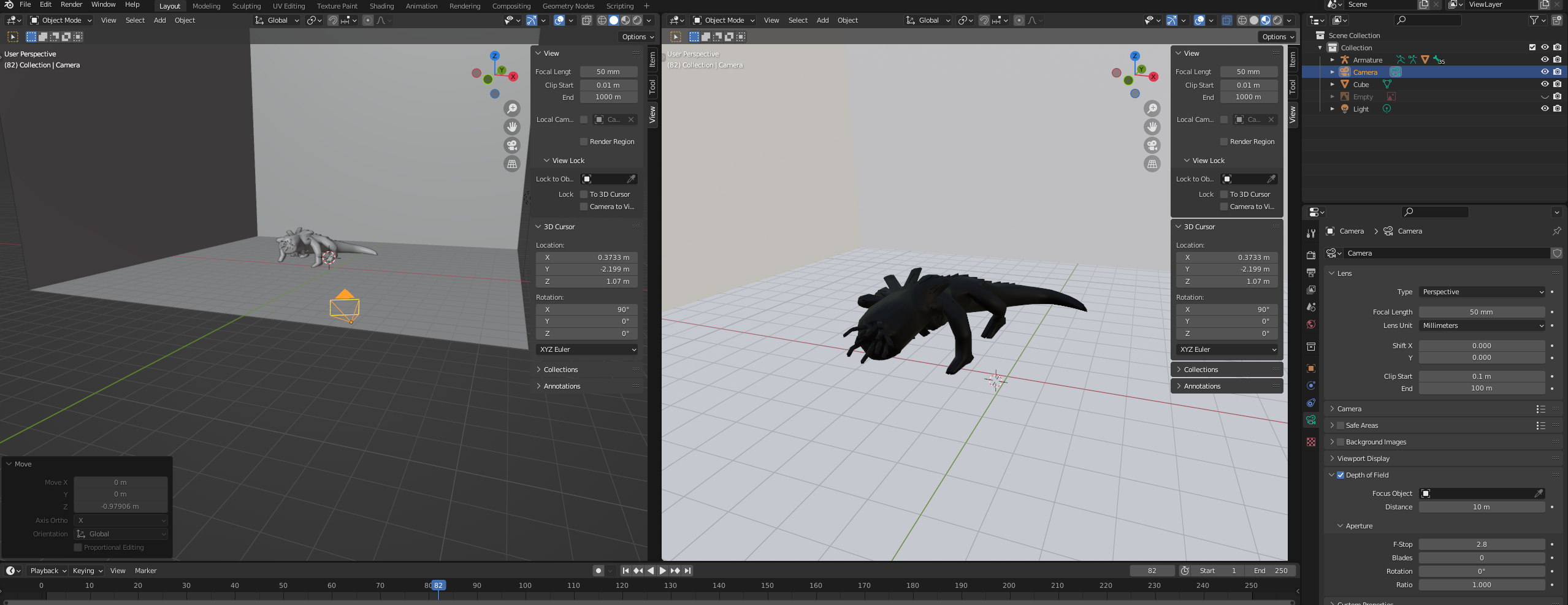Toggle camera view icon in left viewport
Image resolution: width=1568 pixels, height=605 pixels.
coord(511,145)
